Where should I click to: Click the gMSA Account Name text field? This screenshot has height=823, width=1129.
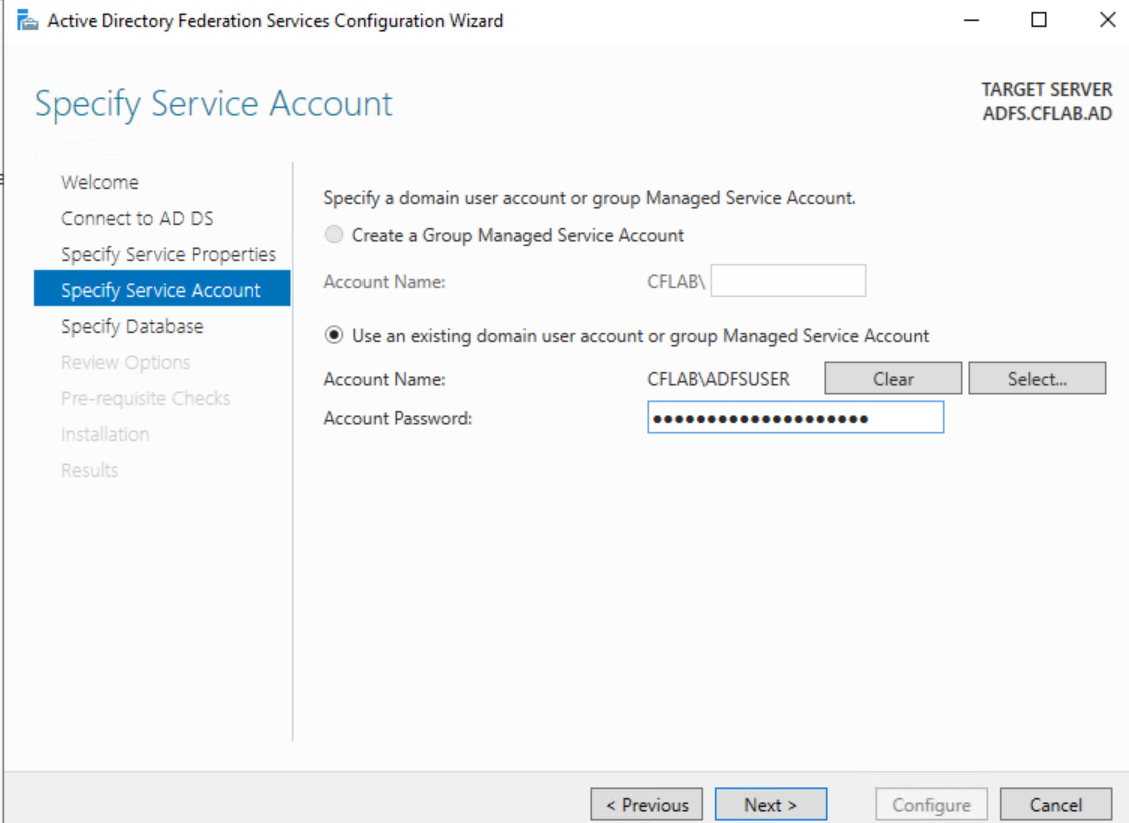(788, 282)
